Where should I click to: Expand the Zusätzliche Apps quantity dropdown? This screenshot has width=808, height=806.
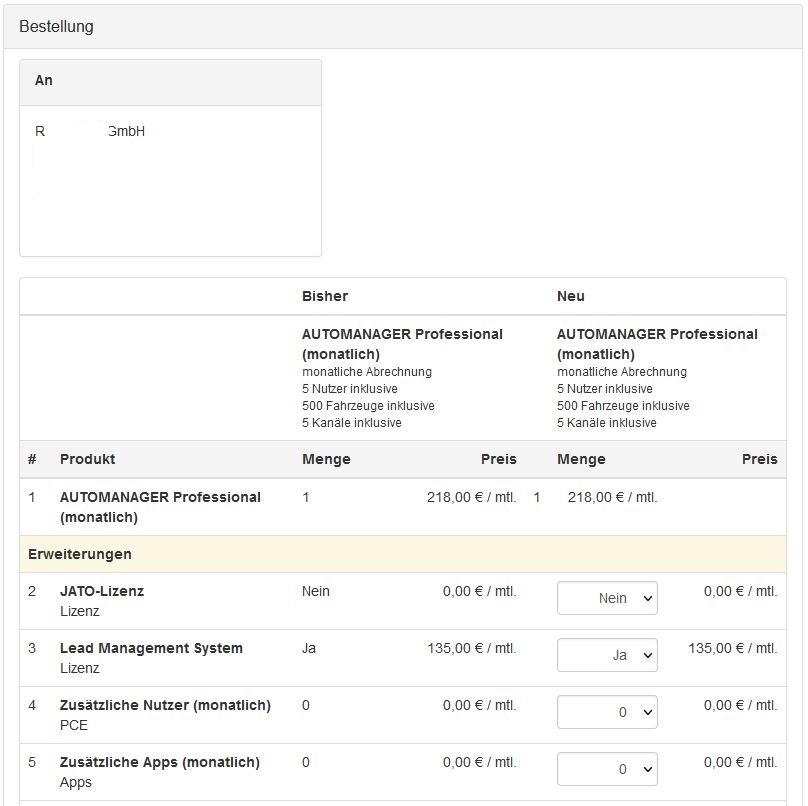[x=607, y=769]
